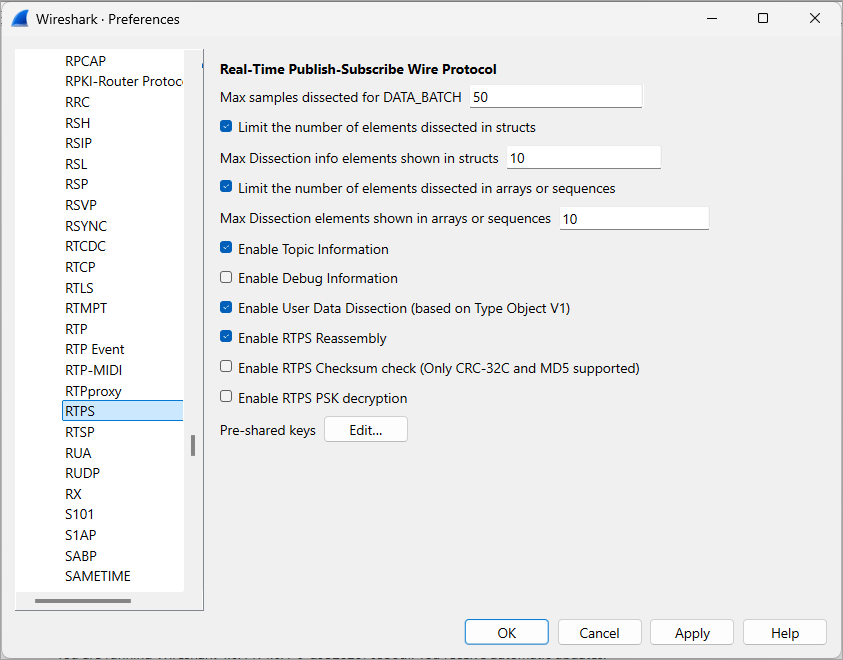Select S1AP protocol

(81, 535)
